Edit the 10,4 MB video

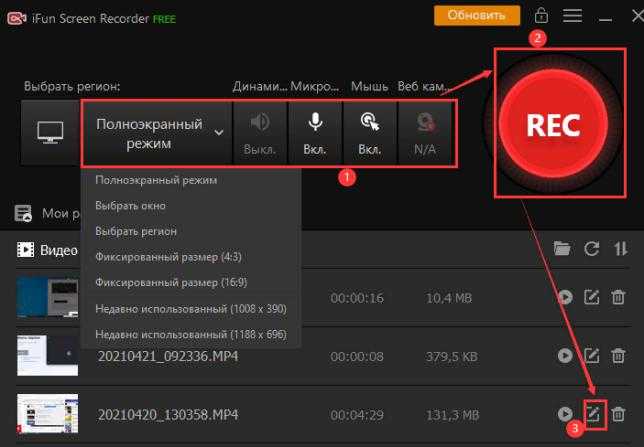(591, 297)
